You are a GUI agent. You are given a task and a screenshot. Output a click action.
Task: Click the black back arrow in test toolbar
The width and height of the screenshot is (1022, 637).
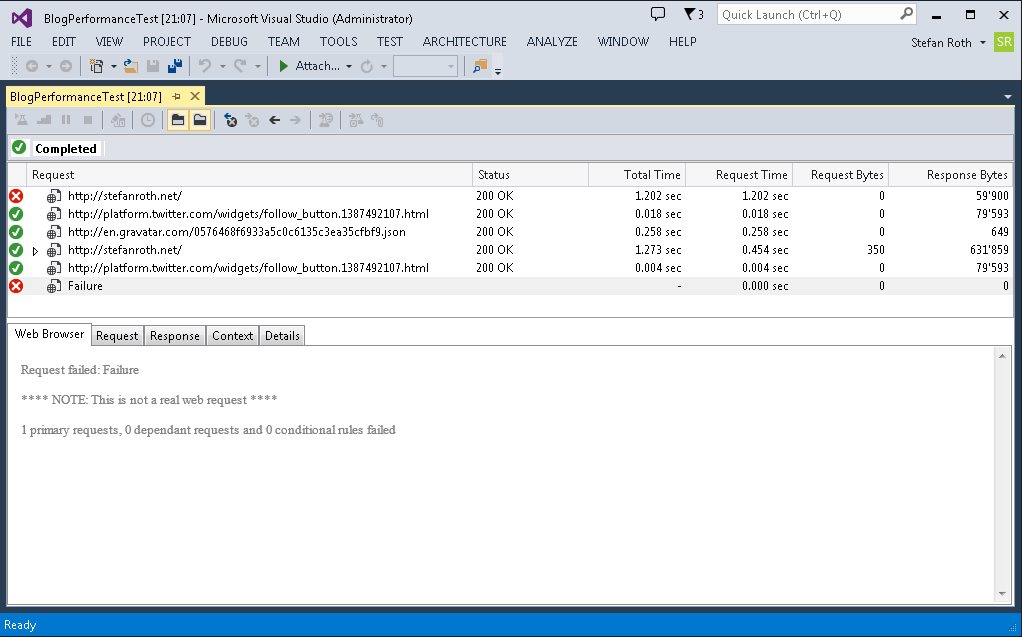pos(274,120)
